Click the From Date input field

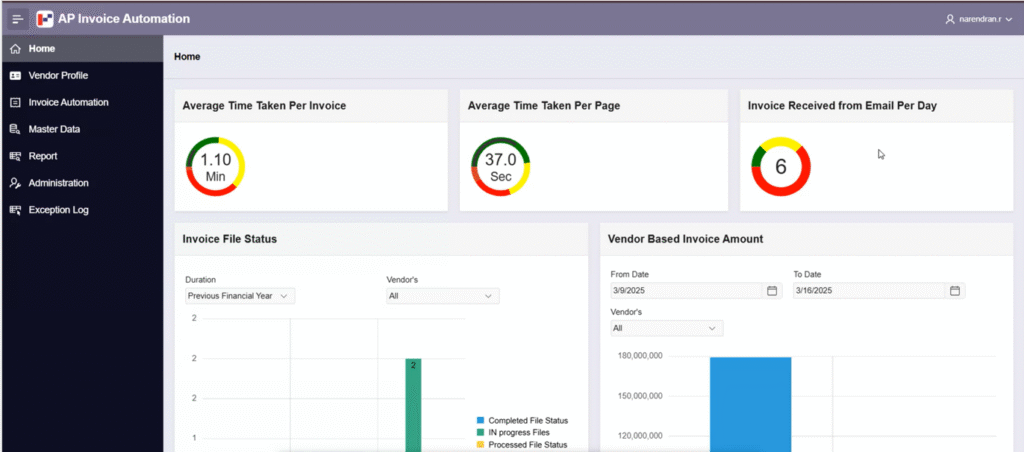click(x=686, y=291)
